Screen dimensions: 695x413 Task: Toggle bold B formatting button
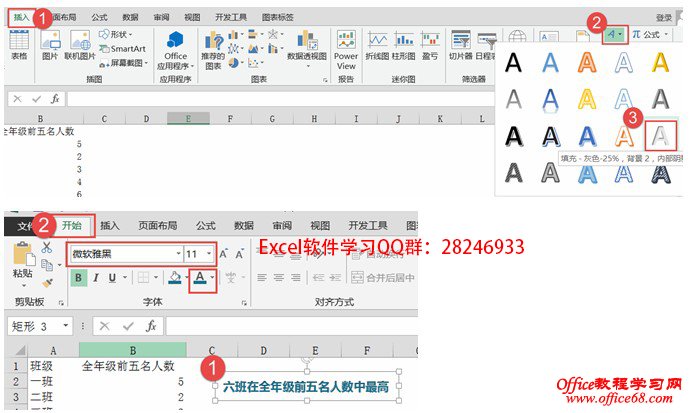[x=78, y=278]
